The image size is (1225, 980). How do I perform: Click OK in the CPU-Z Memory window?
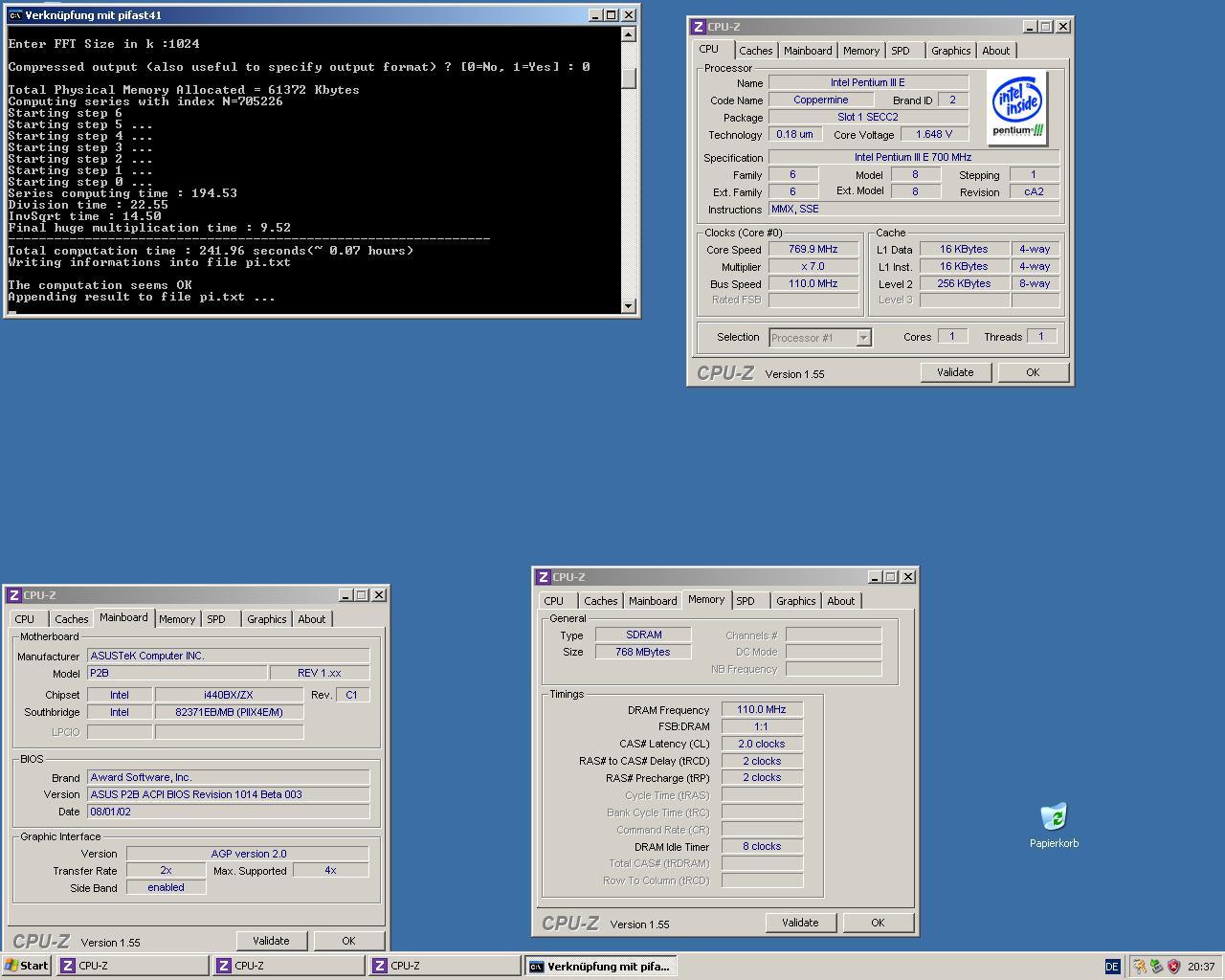click(878, 923)
